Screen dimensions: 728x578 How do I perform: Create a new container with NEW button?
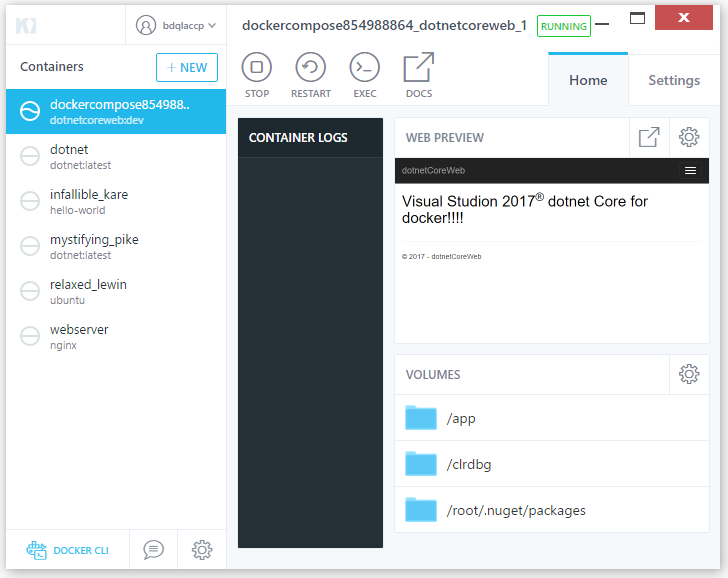[x=187, y=67]
